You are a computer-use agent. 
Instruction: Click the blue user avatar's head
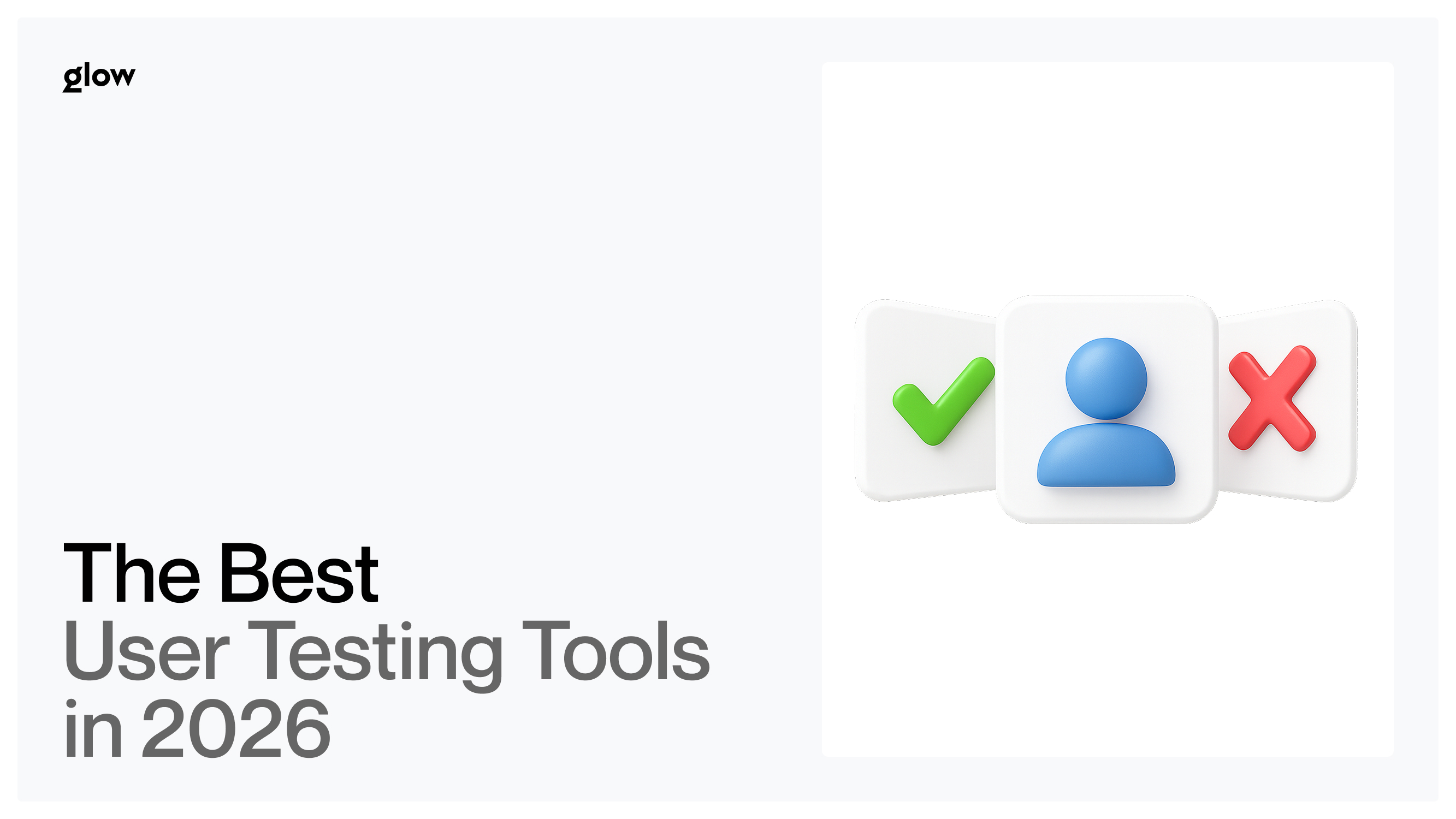pyautogui.click(x=1105, y=378)
